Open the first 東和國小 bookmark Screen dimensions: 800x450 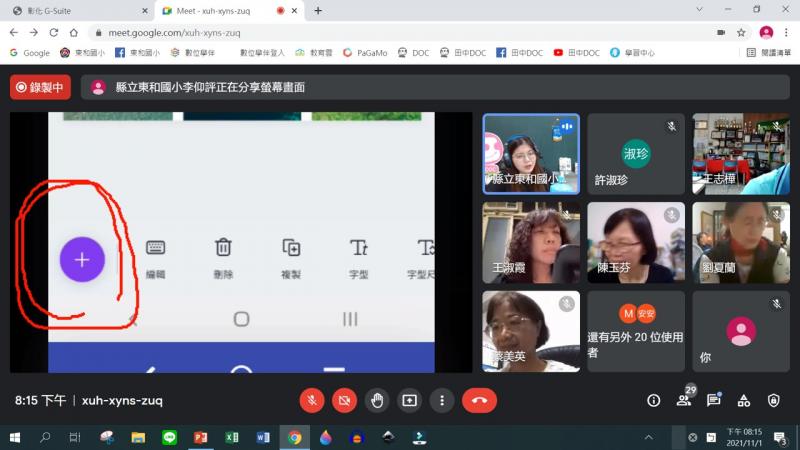point(83,53)
